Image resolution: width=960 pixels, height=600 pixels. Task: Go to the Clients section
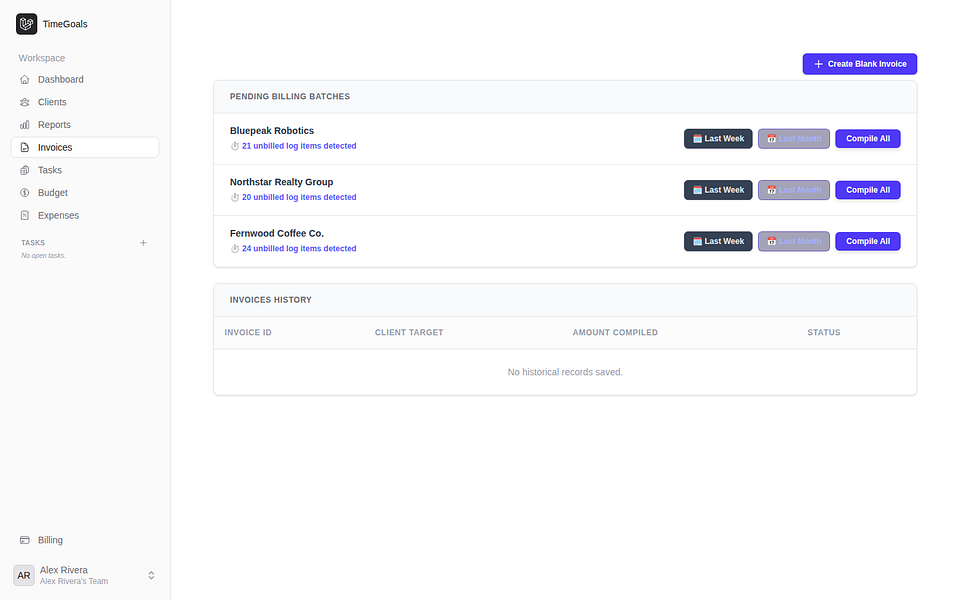85,102
